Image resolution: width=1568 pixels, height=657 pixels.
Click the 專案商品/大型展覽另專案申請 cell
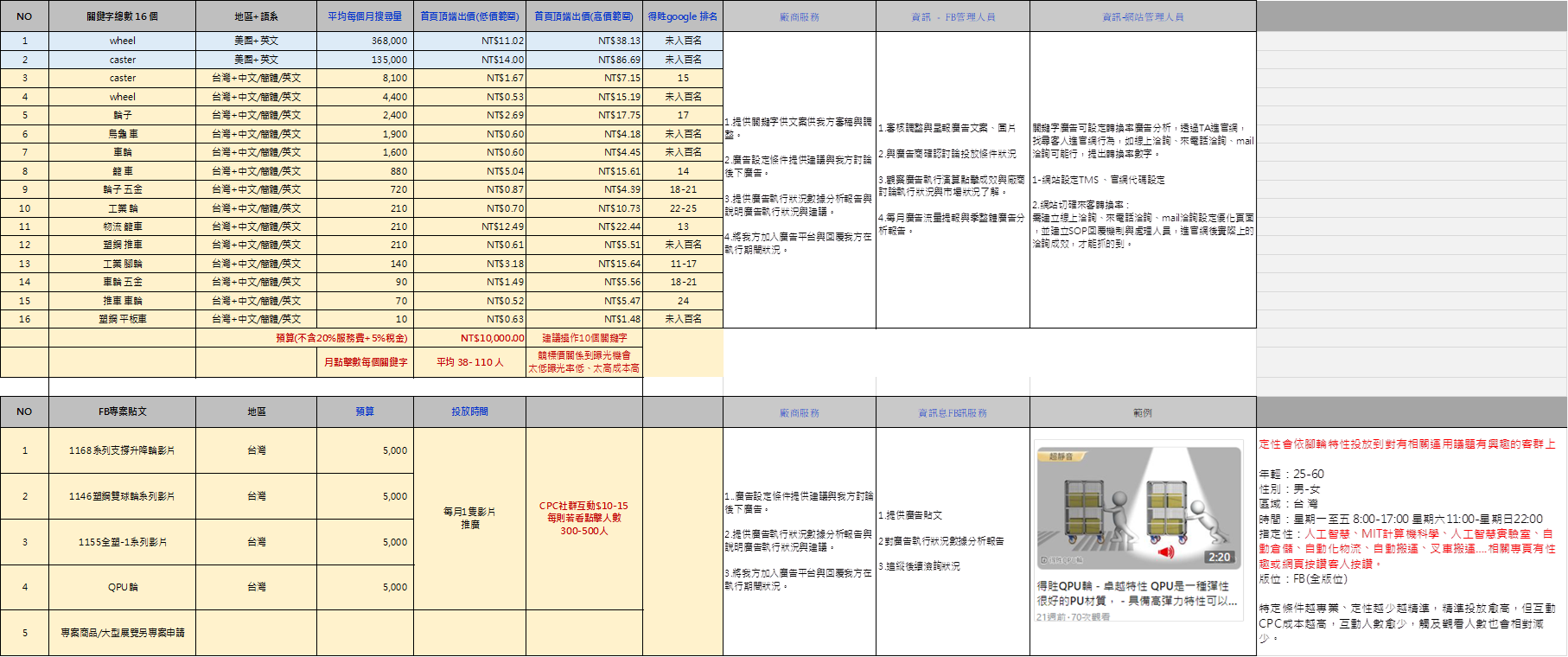point(122,633)
